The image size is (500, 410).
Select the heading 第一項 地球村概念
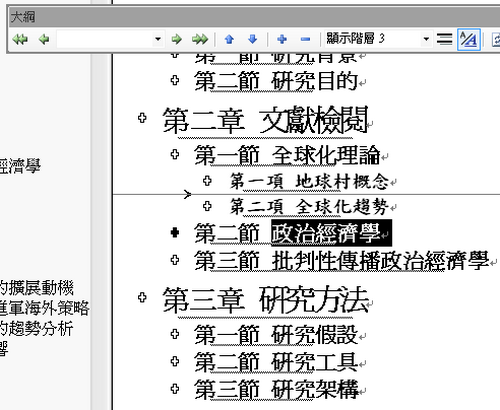pos(309,182)
